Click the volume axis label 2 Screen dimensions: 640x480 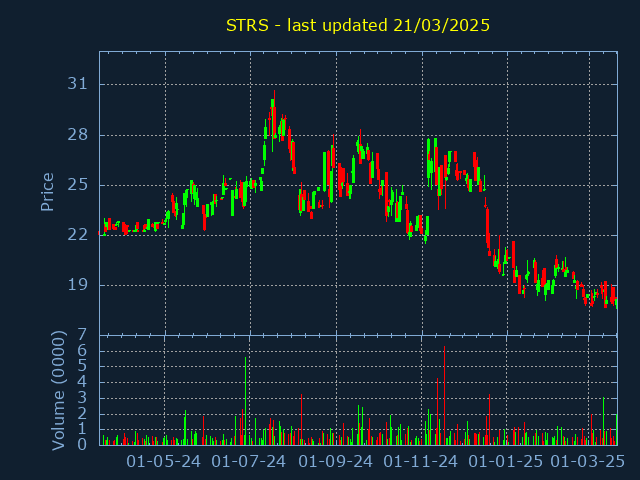click(x=82, y=413)
